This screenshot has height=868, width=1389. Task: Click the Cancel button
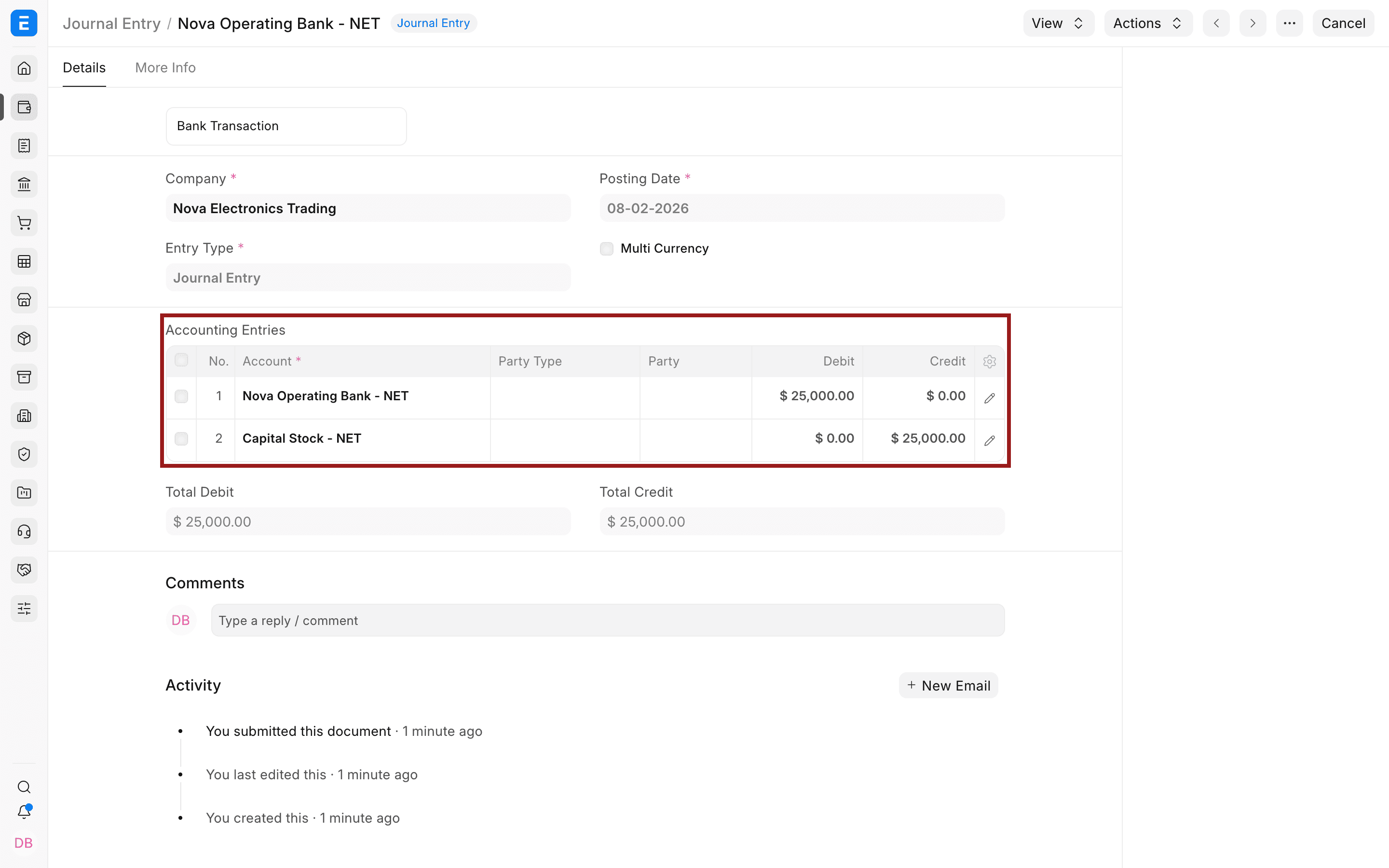pyautogui.click(x=1343, y=23)
